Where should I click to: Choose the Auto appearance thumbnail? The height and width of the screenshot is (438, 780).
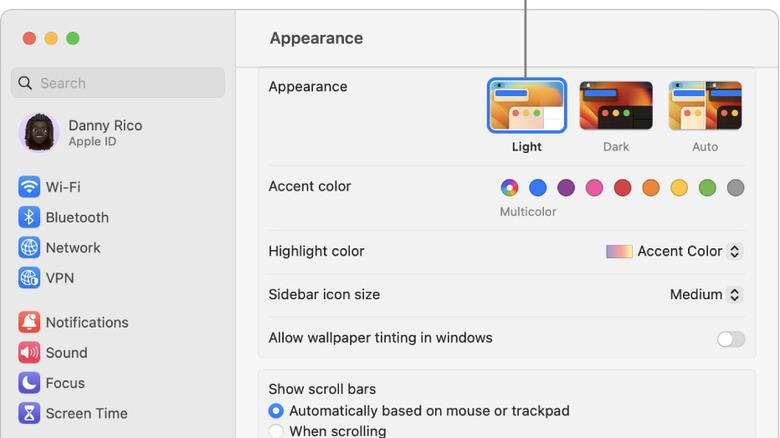click(x=705, y=106)
